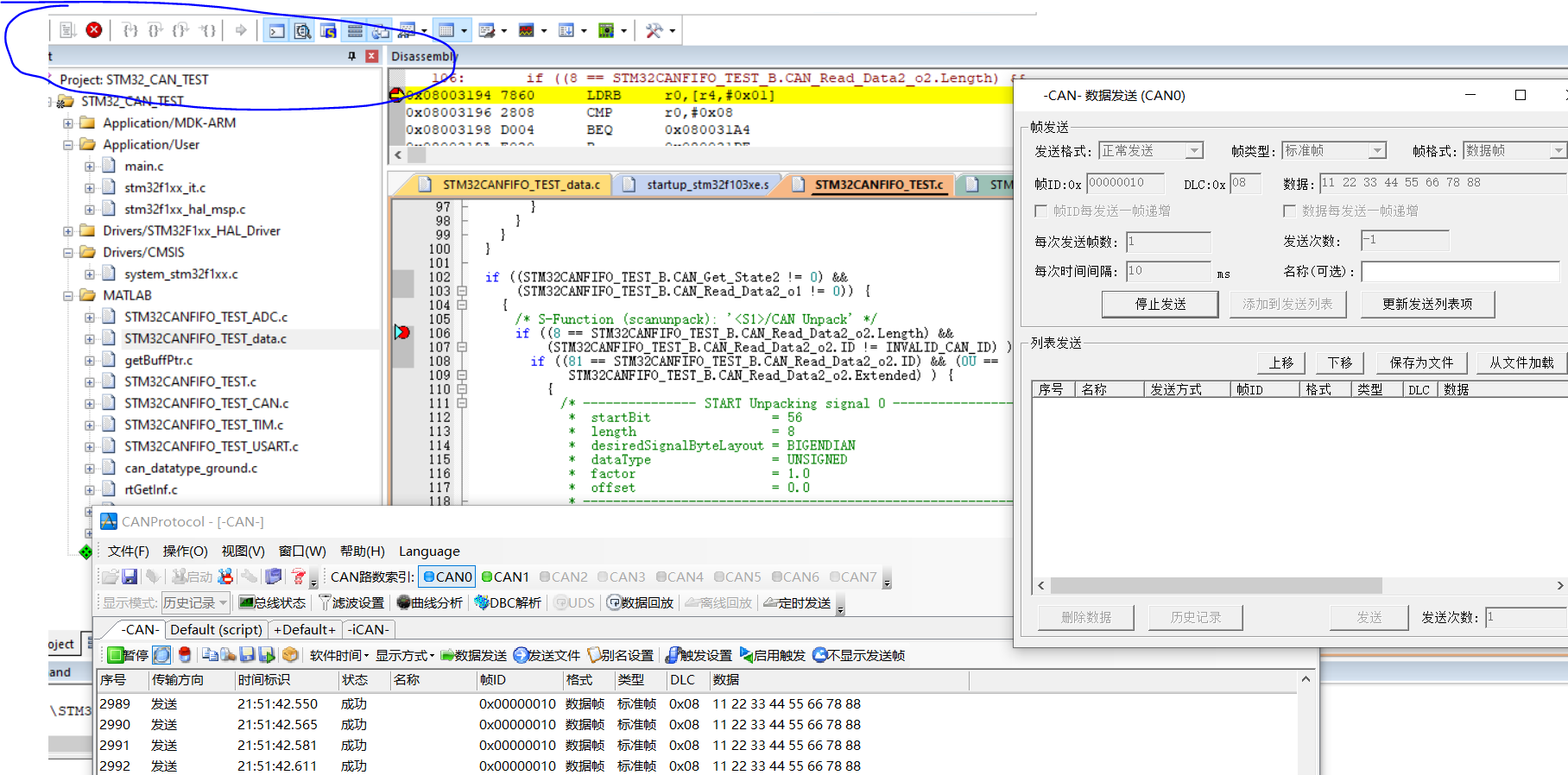Screen dimensions: 1568x775
Task: Click the red record icon beside 暂停
Action: click(184, 655)
